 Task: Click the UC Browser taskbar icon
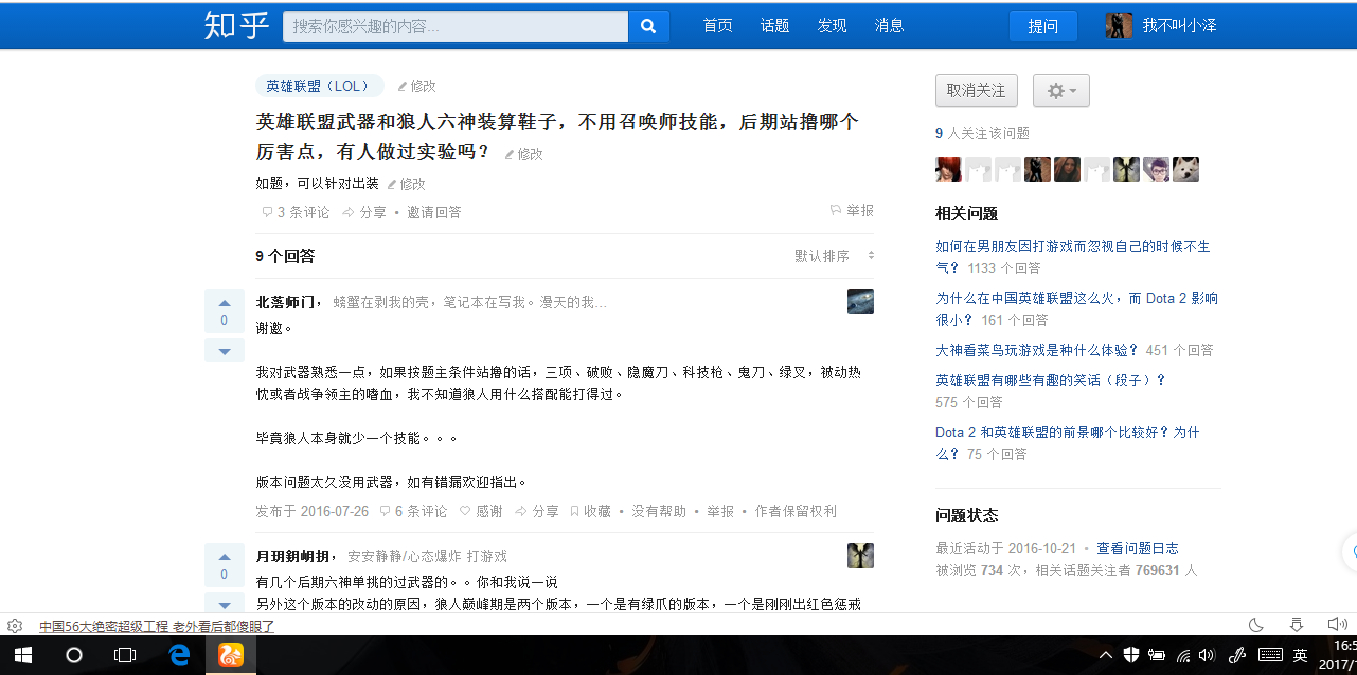point(231,655)
